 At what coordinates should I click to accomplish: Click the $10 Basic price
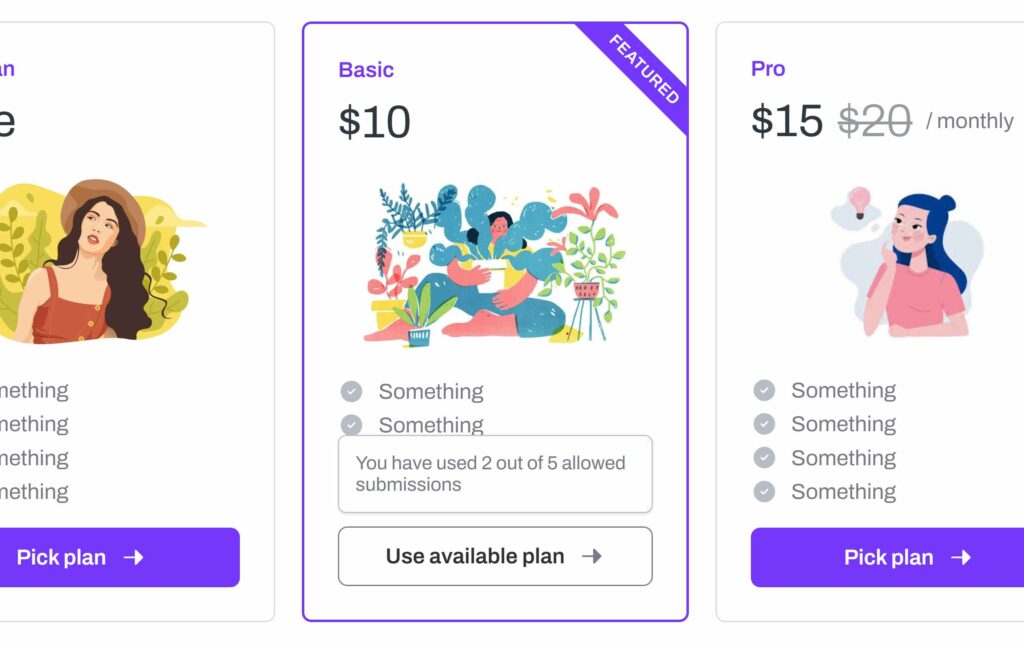(x=374, y=122)
